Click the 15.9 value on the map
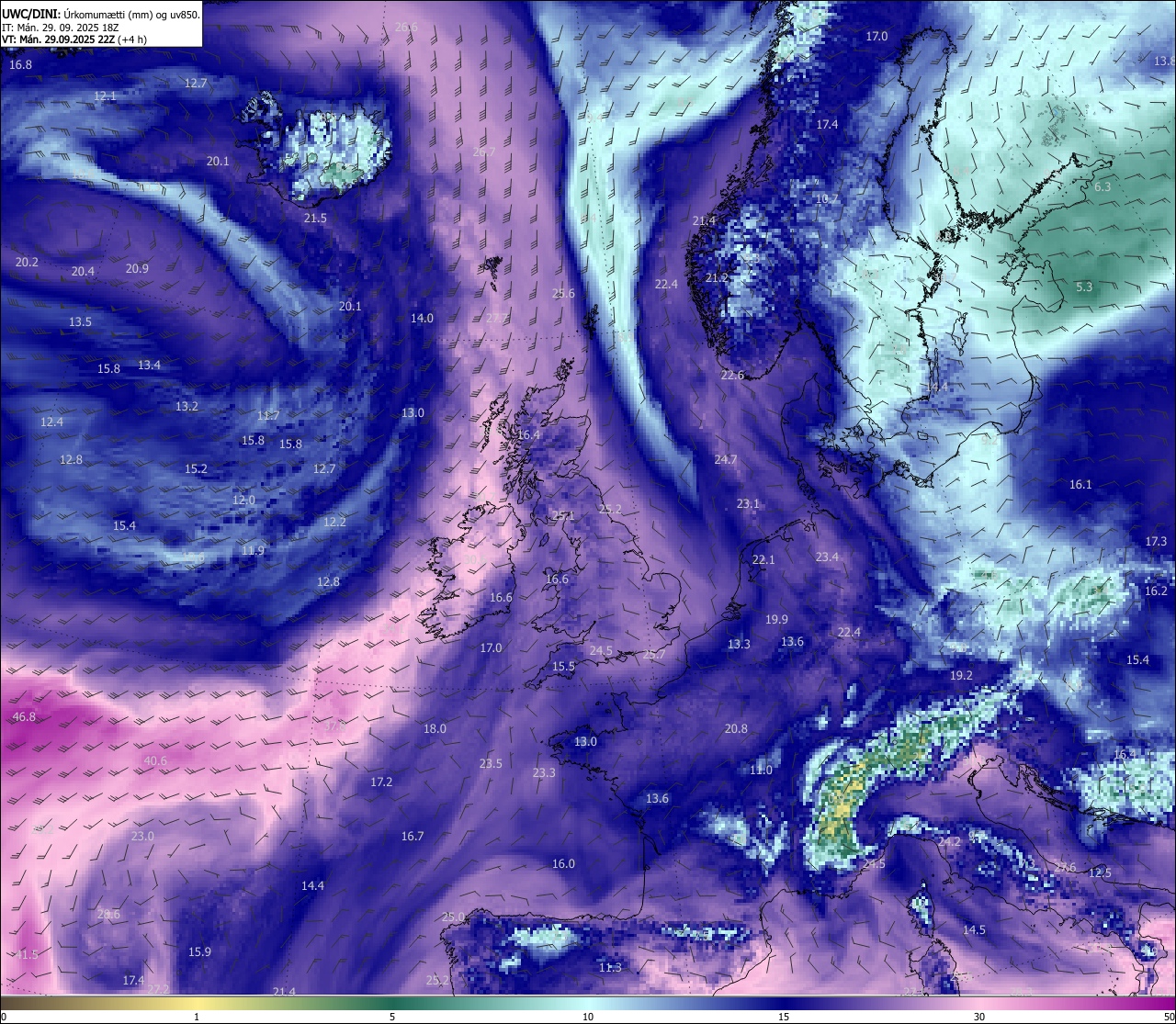This screenshot has width=1176, height=1024. (199, 951)
